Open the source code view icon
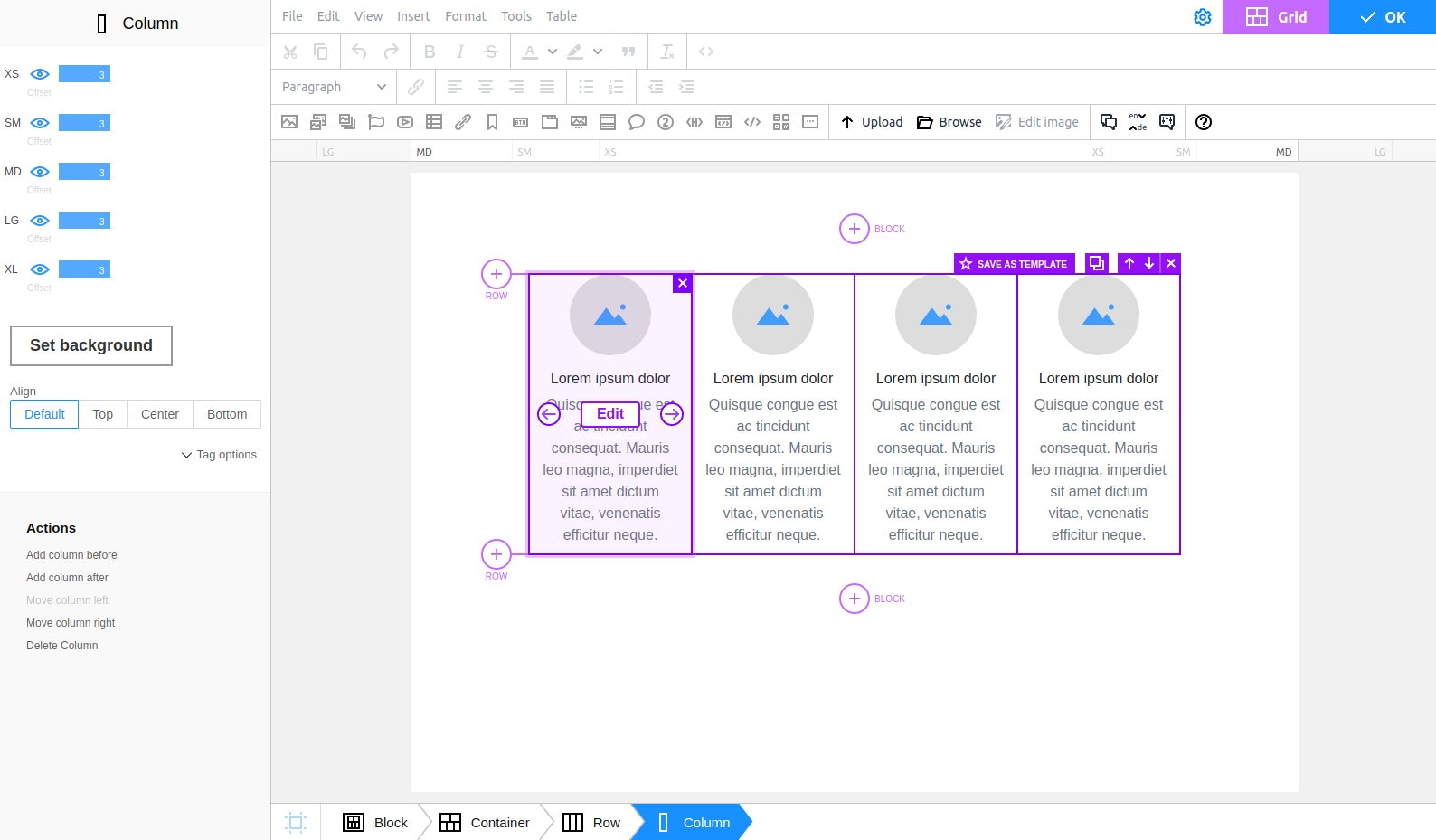Image resolution: width=1436 pixels, height=840 pixels. (706, 52)
